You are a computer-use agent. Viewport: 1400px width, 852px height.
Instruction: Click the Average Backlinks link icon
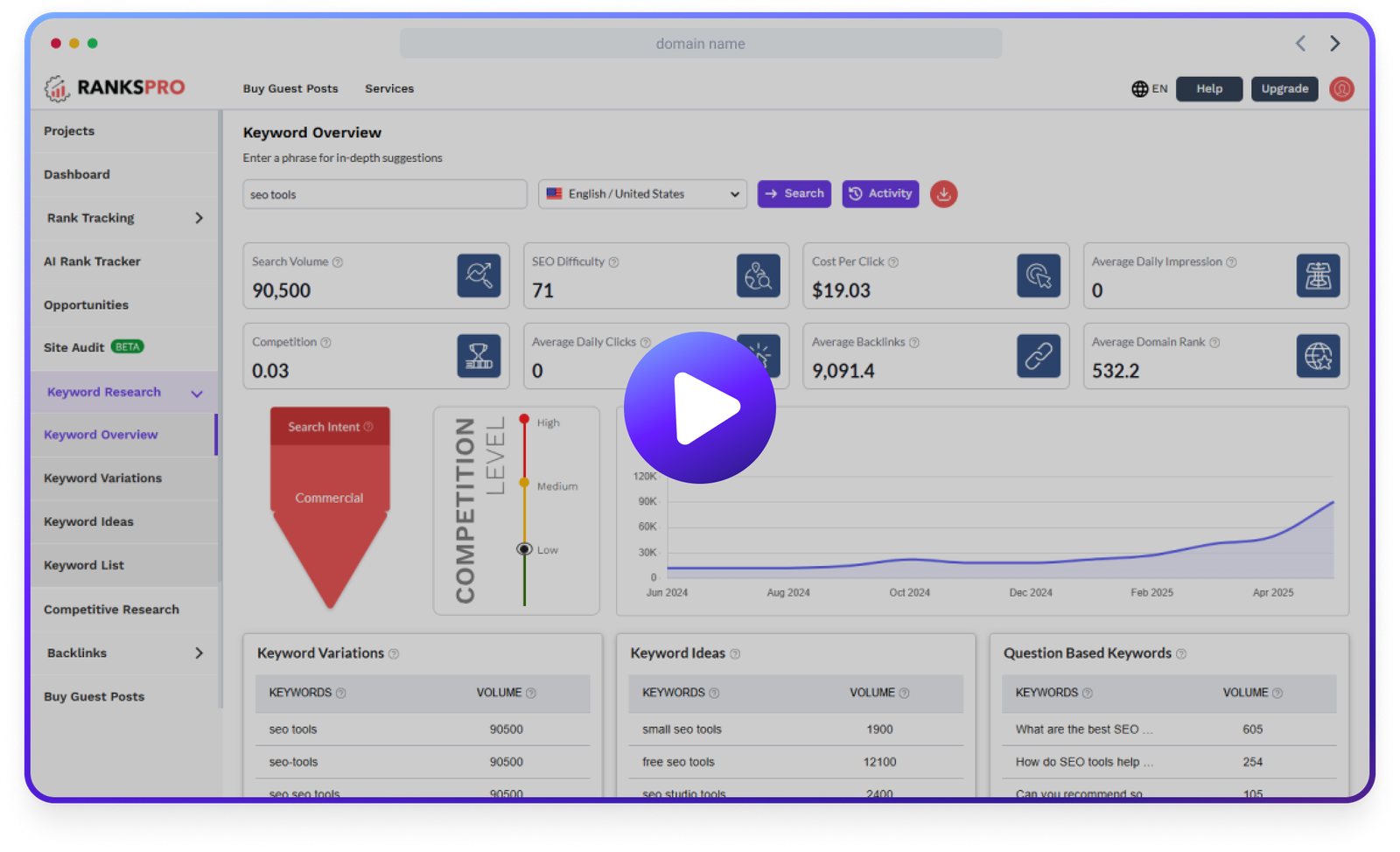(1038, 356)
